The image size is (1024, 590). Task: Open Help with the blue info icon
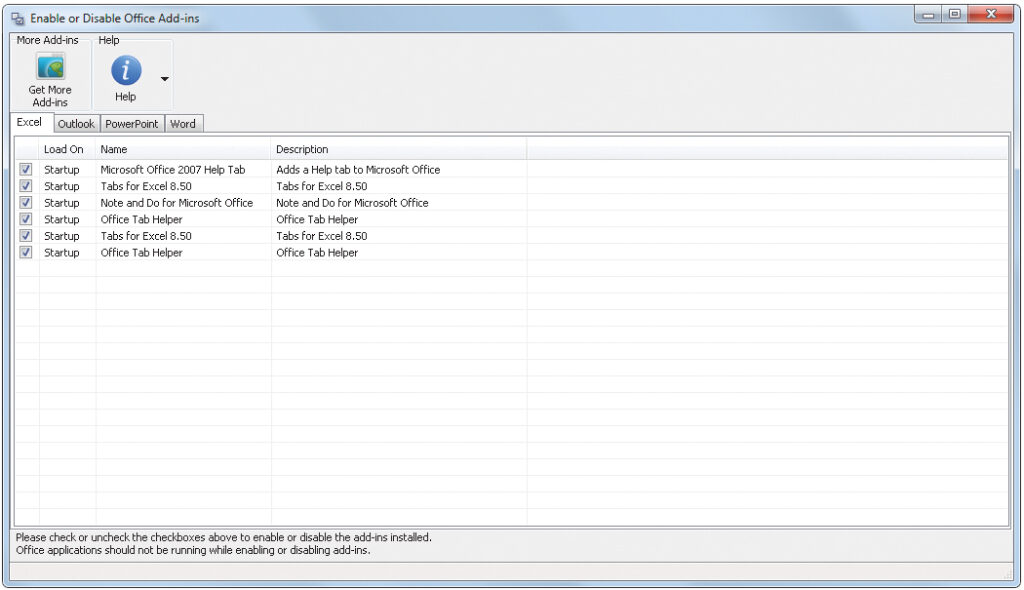(126, 71)
